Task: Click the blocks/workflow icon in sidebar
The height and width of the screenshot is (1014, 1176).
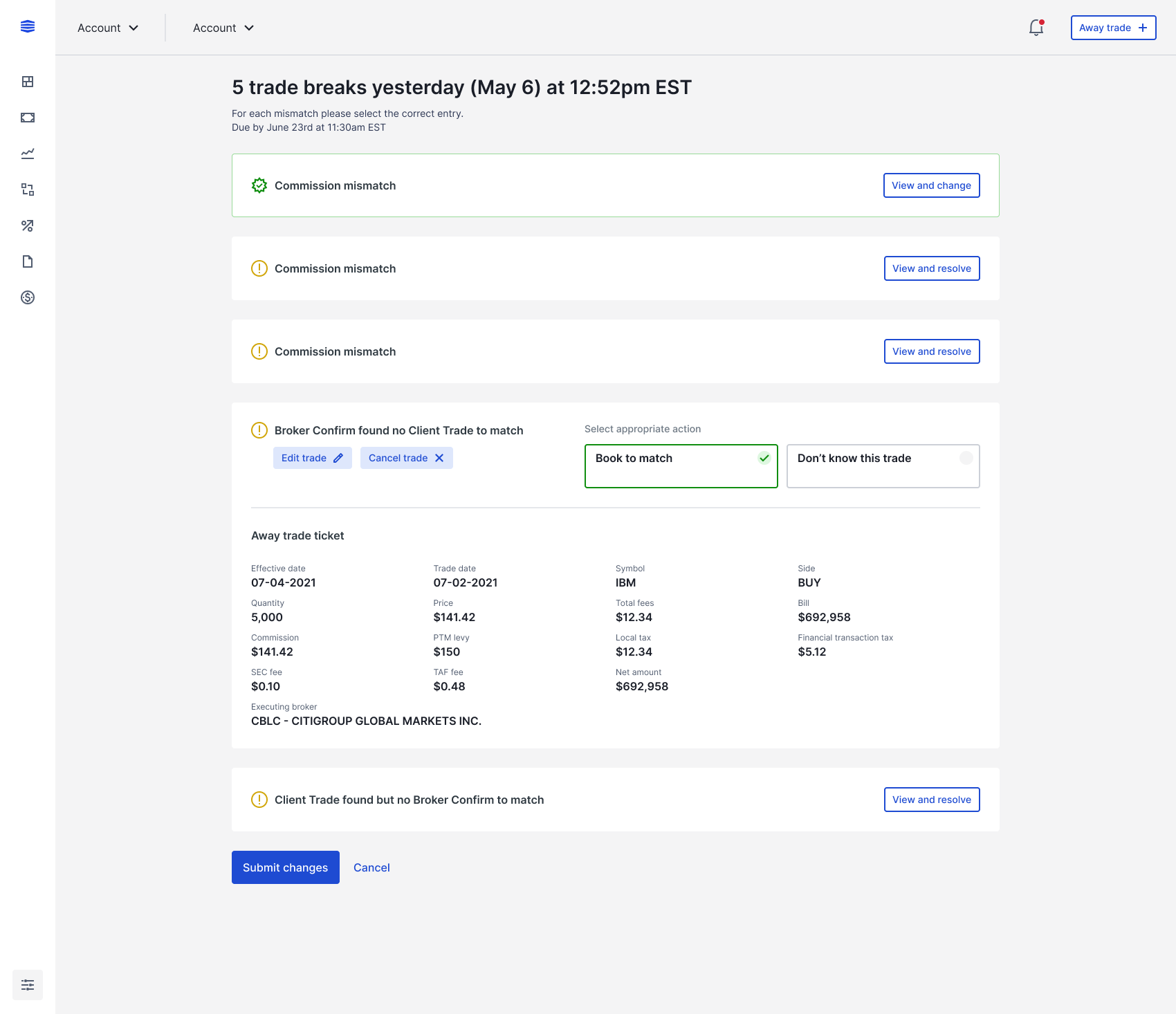Action: pos(28,190)
